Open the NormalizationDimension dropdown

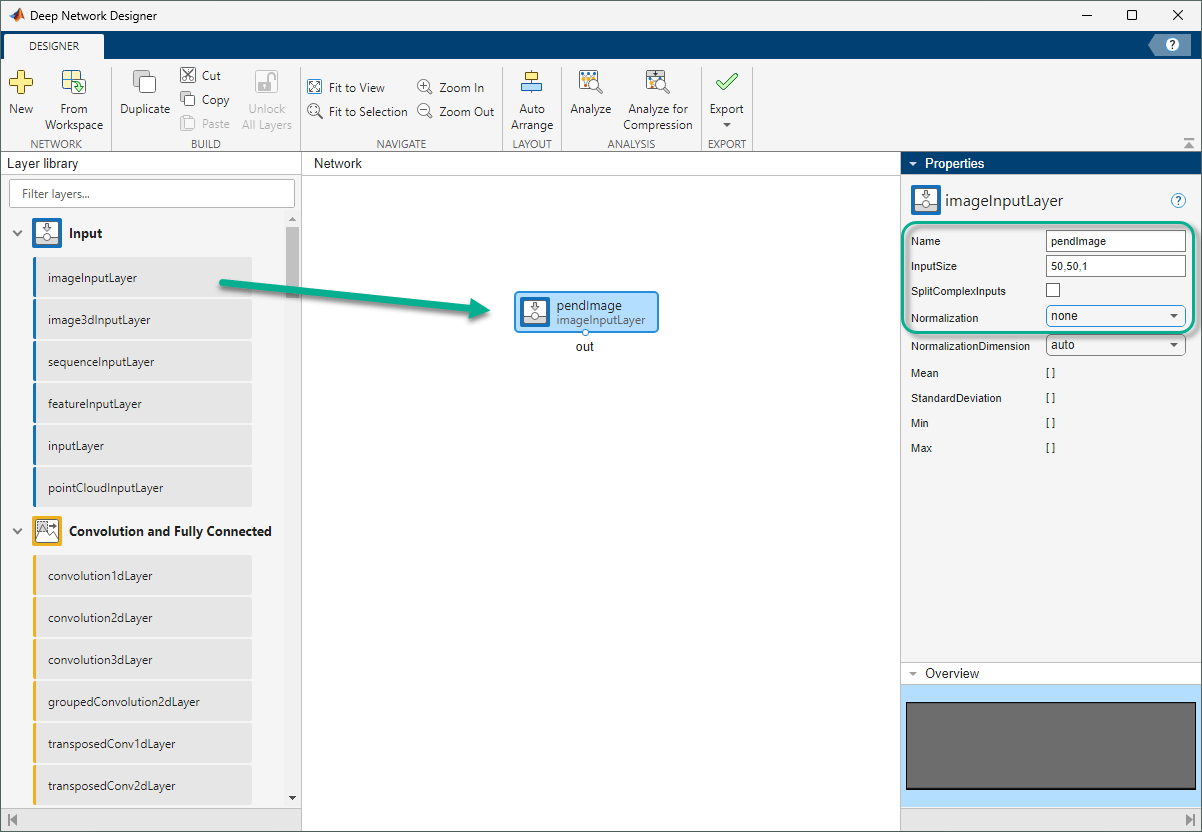tap(1115, 345)
